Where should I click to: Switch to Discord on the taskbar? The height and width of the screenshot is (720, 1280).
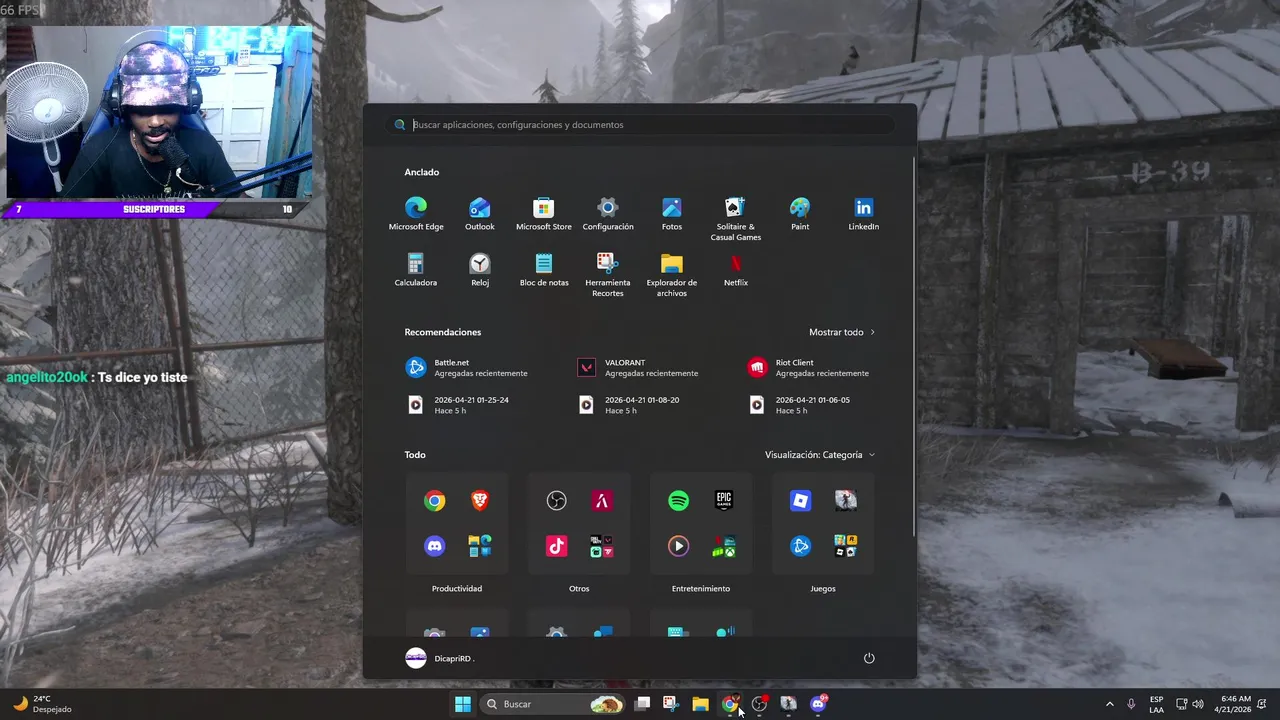tap(818, 704)
